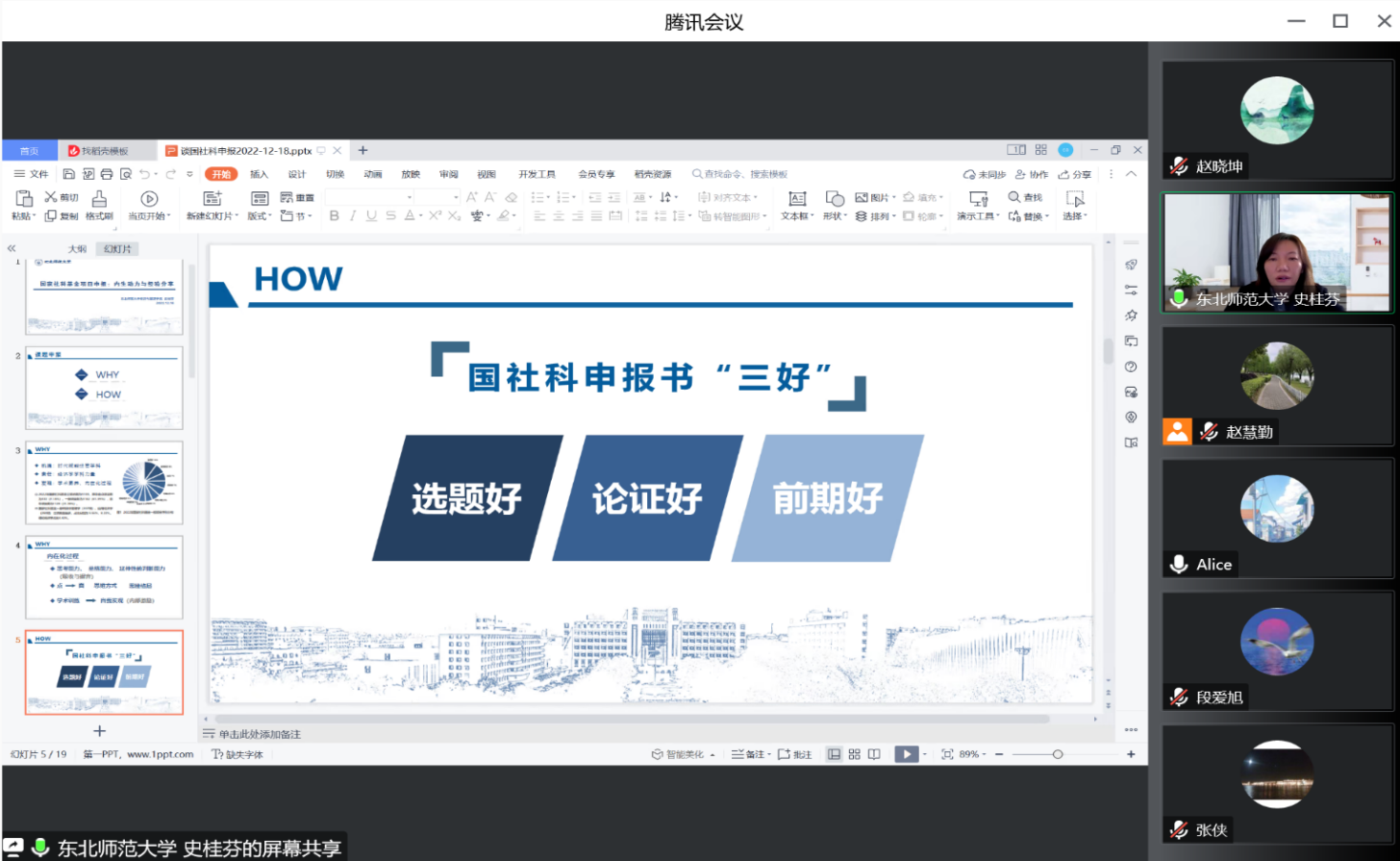Click the Print icon in quick access toolbar
1400x861 pixels.
pyautogui.click(x=107, y=174)
